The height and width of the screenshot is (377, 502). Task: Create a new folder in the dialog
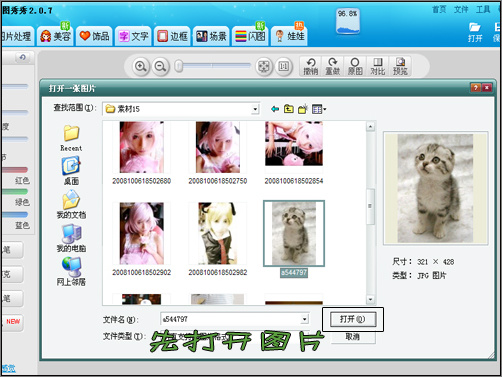303,109
